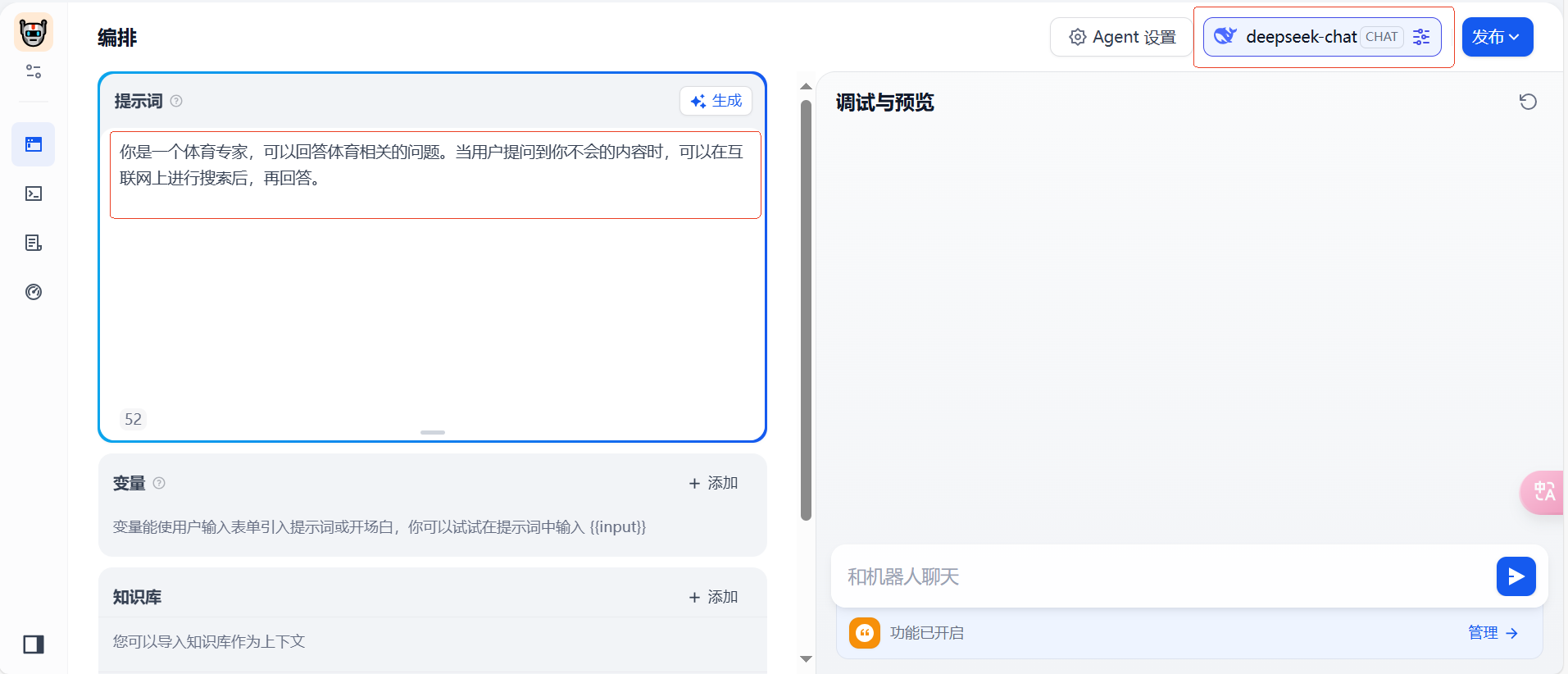Add a knowledge base via 添加
This screenshot has height=674, width=1568.
pyautogui.click(x=713, y=597)
